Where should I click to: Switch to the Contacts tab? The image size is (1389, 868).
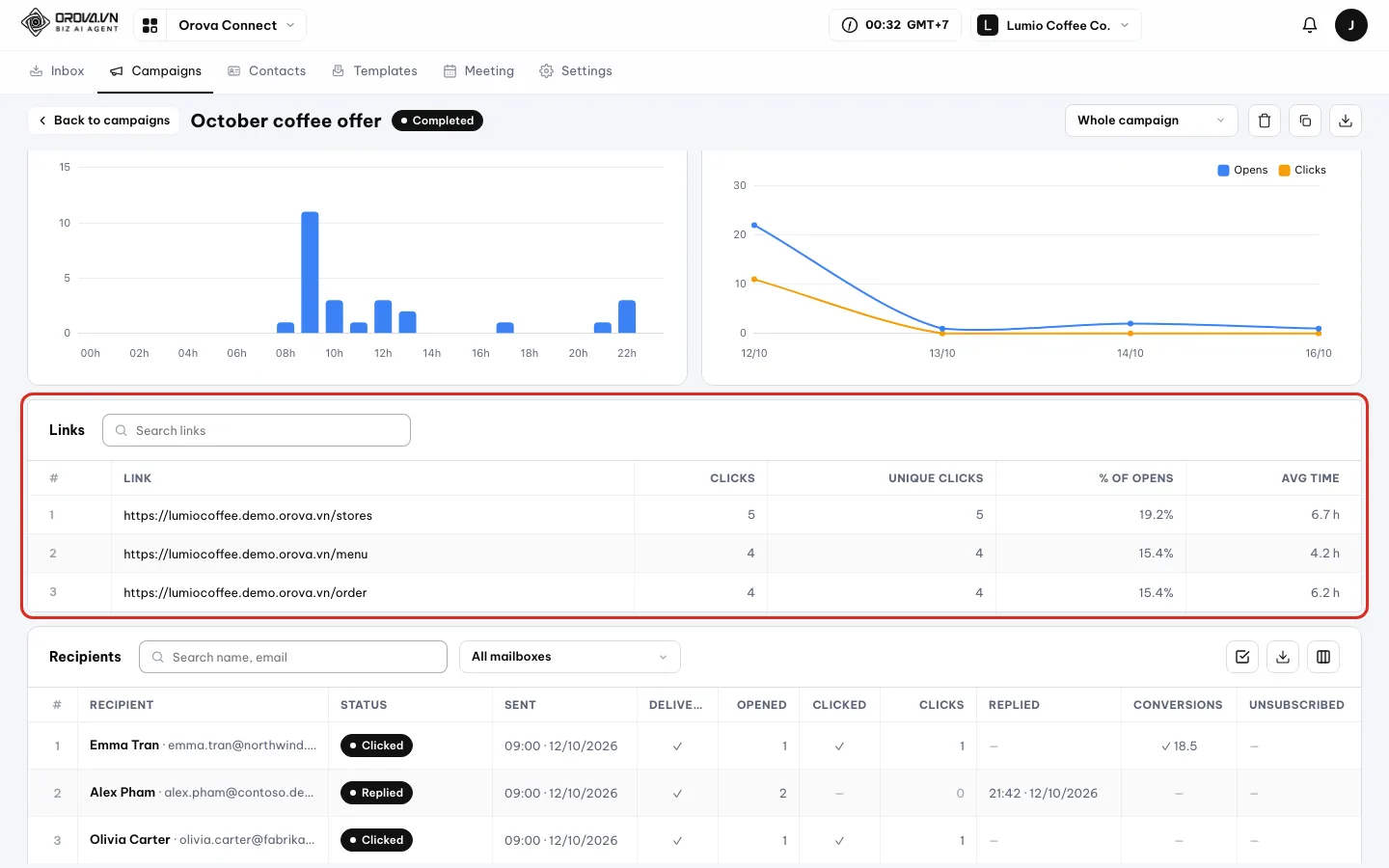[x=267, y=71]
